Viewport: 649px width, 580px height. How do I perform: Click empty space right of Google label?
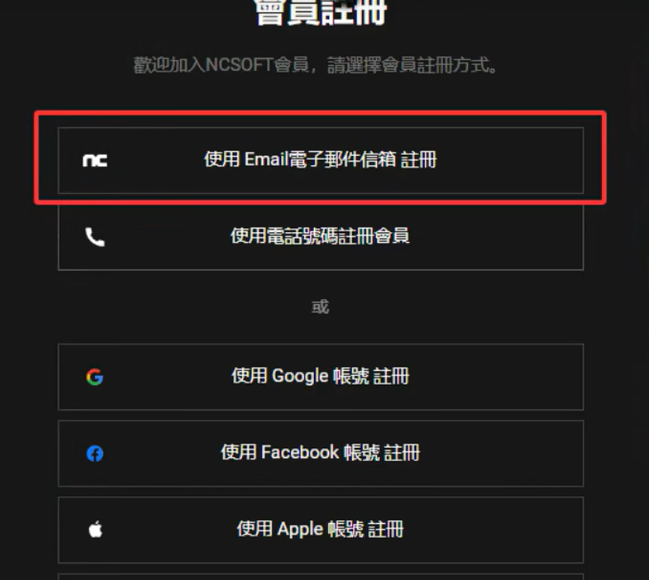[x=497, y=377]
